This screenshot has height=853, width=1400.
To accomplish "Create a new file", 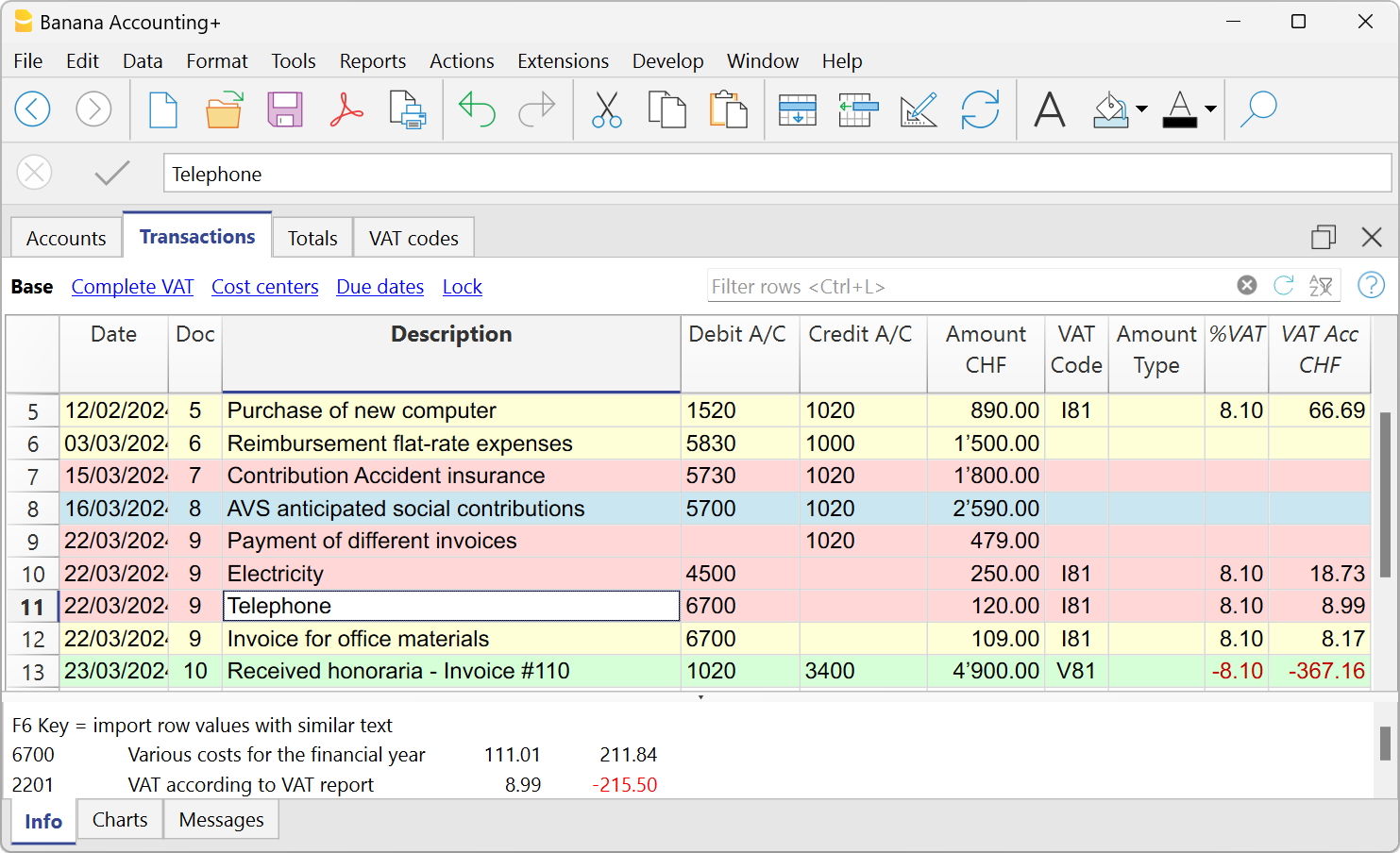I will (162, 110).
